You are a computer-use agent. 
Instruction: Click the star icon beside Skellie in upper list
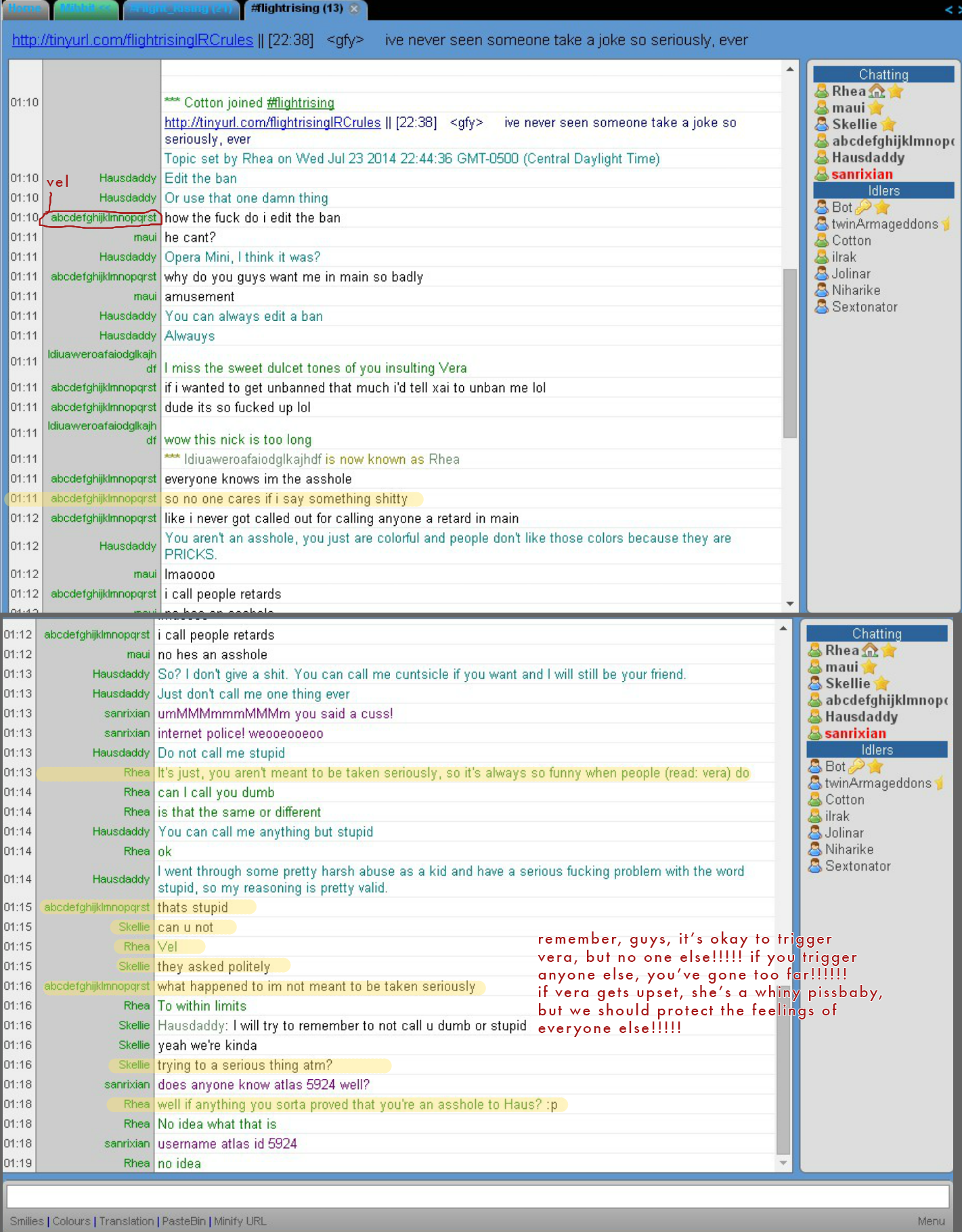[x=888, y=124]
